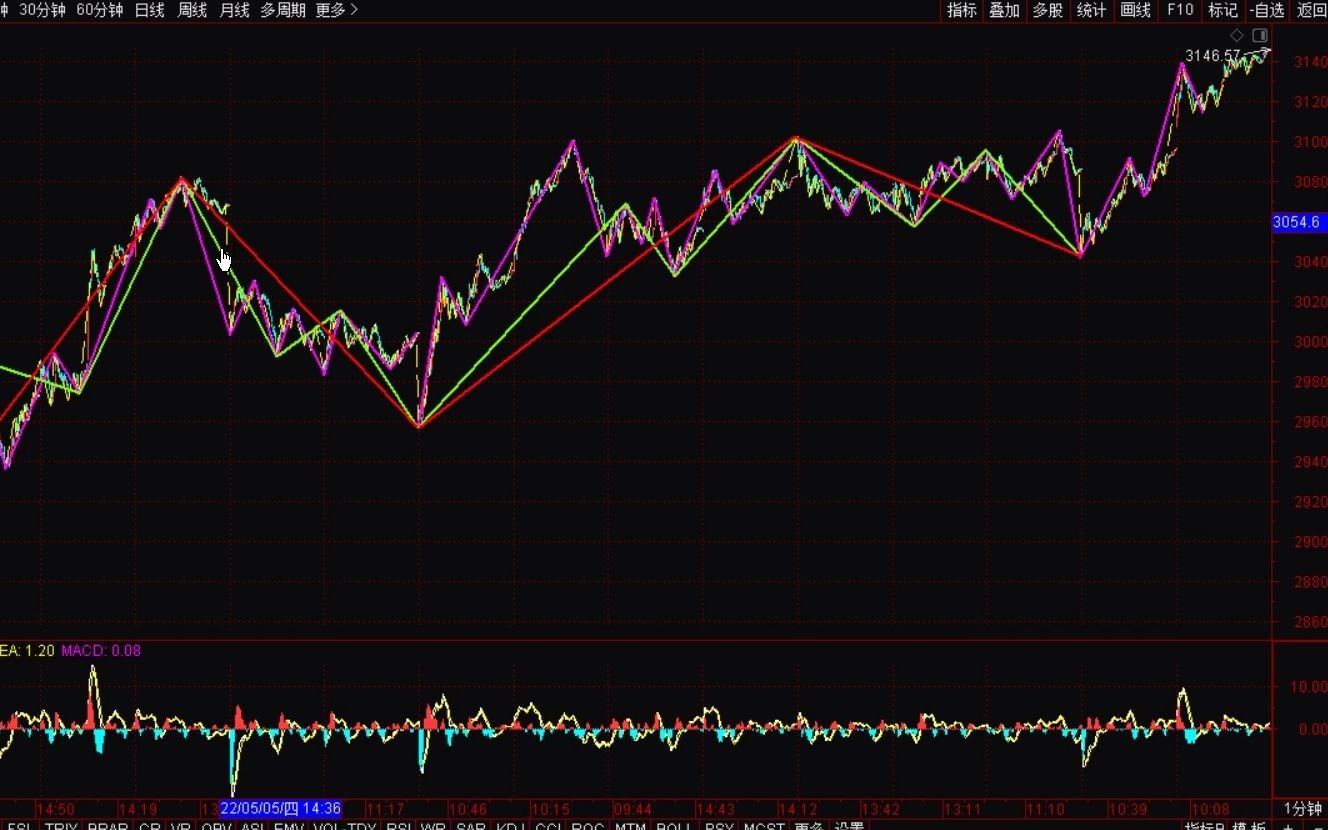Remove stock via -自选 button
This screenshot has width=1328, height=830.
[x=1266, y=10]
